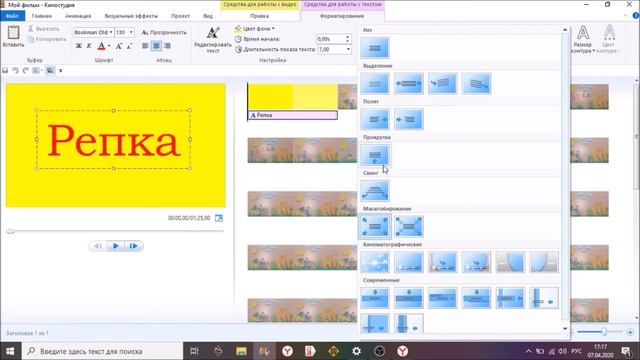Viewport: 640px width, 360px height.
Task: Apply second Современные effect in top row
Action: coord(409,298)
